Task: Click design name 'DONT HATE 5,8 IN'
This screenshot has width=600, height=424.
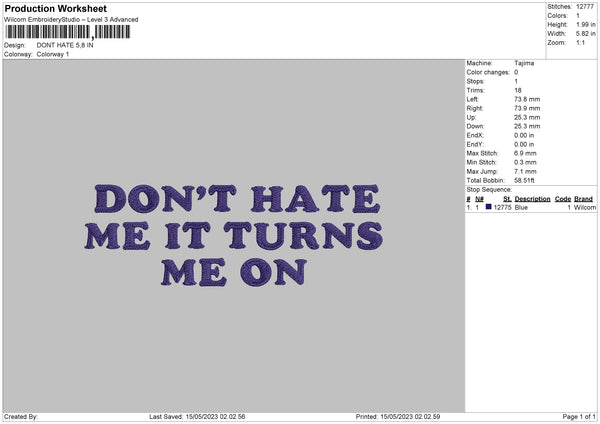Action: (x=65, y=45)
